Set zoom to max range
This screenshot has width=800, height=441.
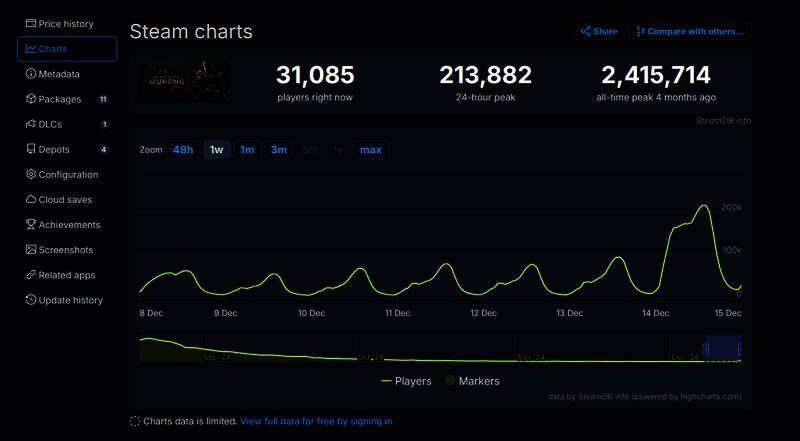[x=371, y=150]
